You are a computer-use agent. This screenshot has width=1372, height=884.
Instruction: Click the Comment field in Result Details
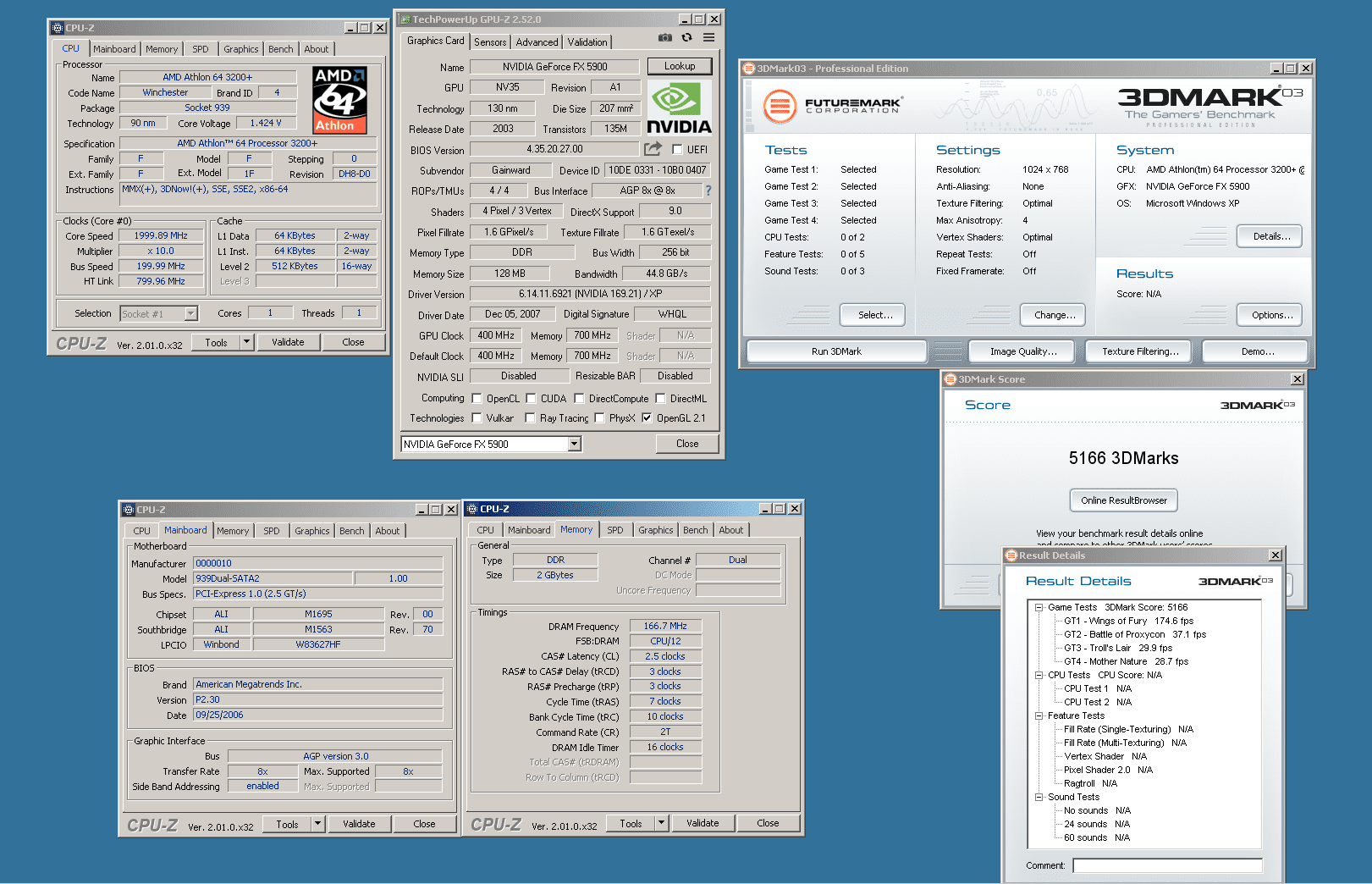point(1167,865)
